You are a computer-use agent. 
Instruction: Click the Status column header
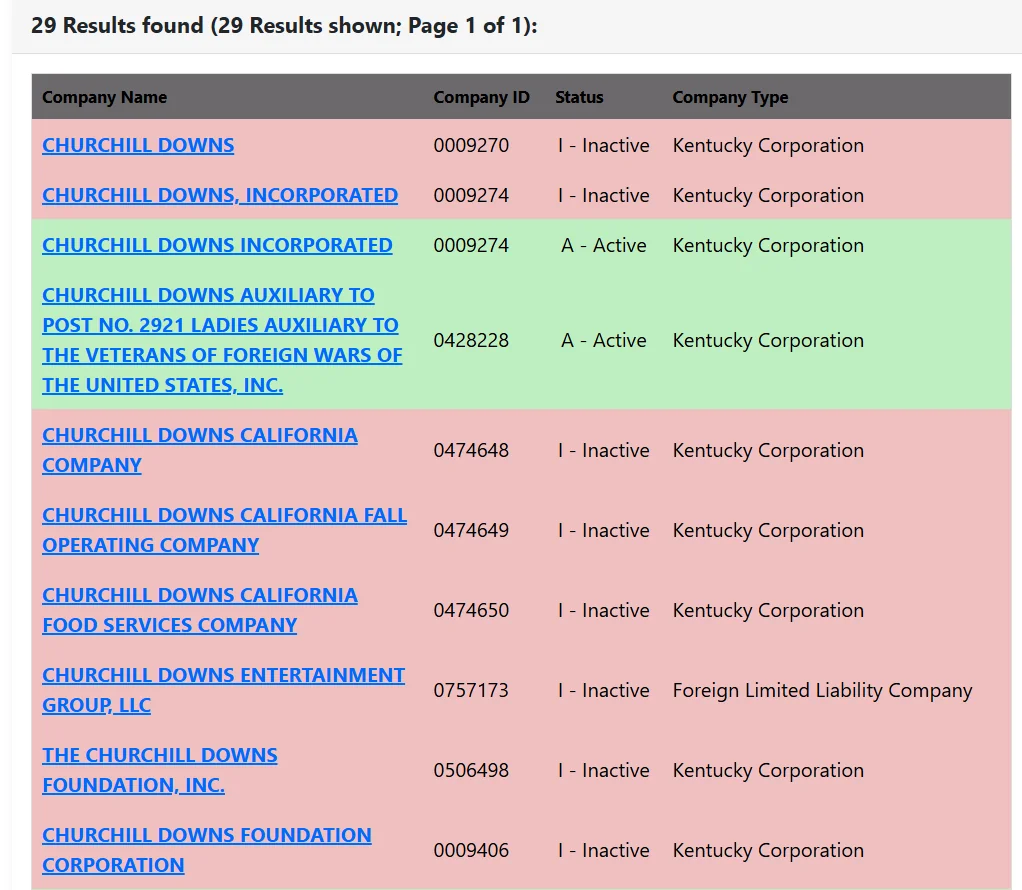[579, 97]
